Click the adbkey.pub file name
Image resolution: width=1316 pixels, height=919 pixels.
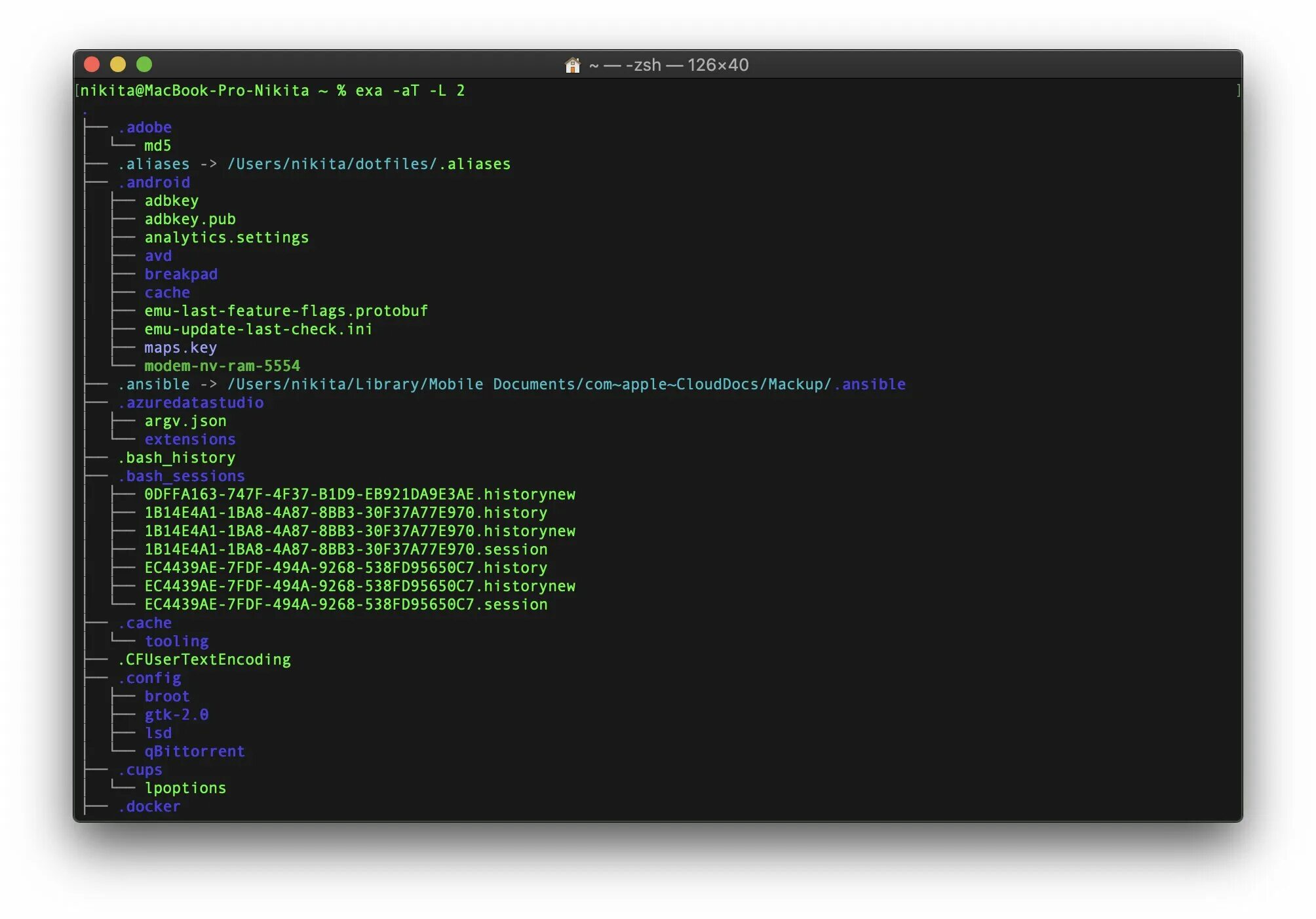coord(190,219)
